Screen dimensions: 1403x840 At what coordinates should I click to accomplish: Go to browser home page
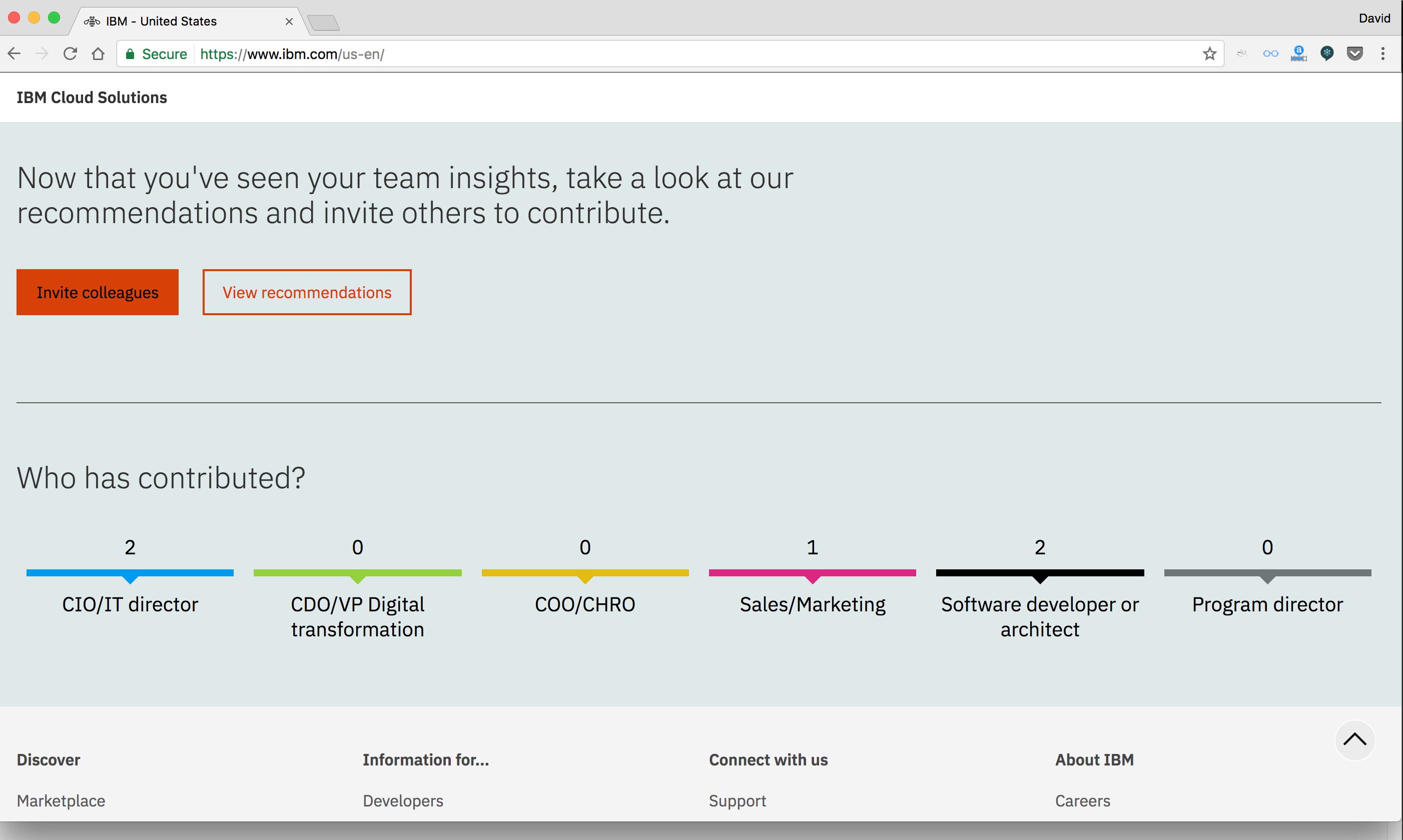click(98, 54)
